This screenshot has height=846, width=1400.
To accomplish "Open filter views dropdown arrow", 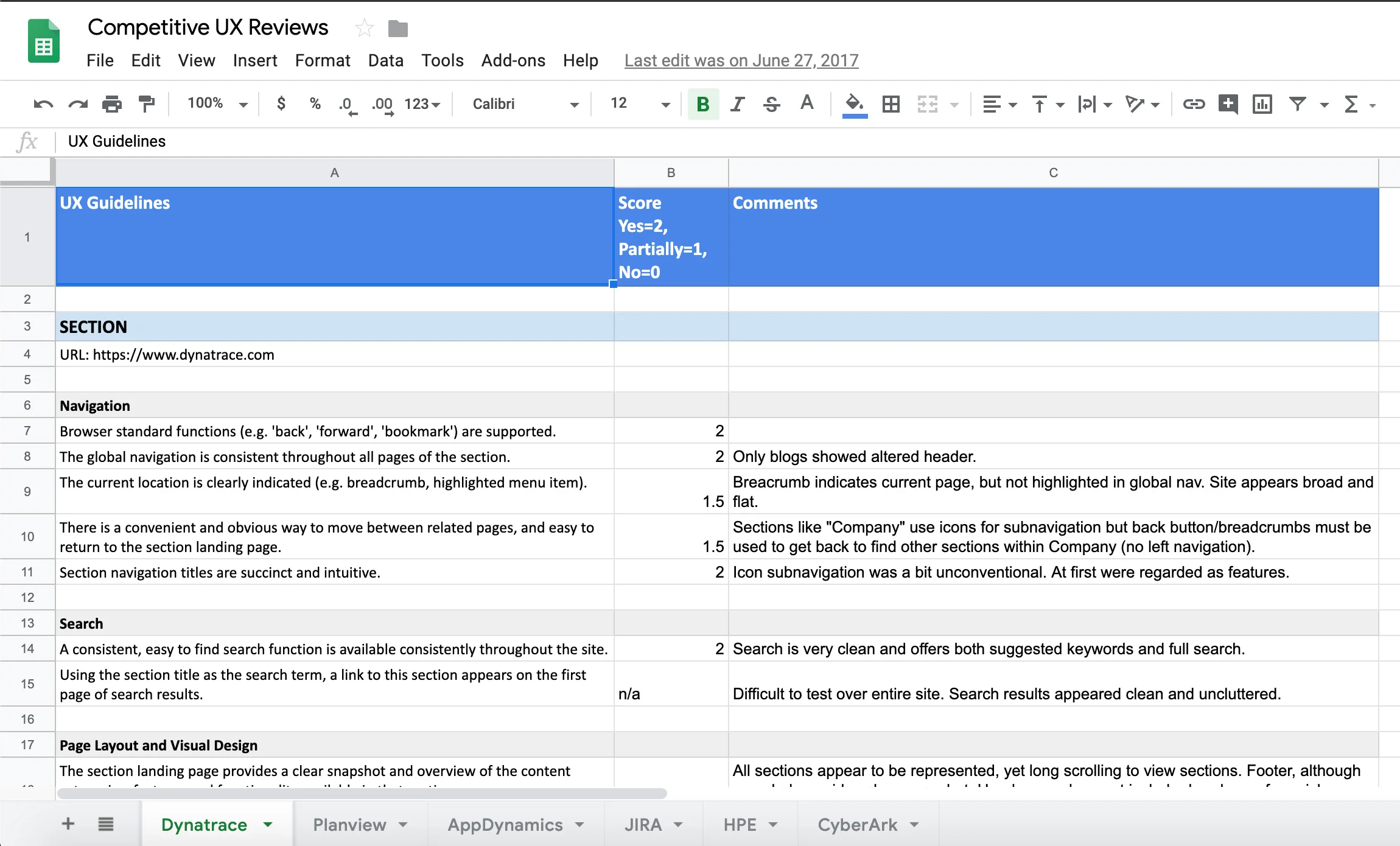I will [x=1324, y=105].
